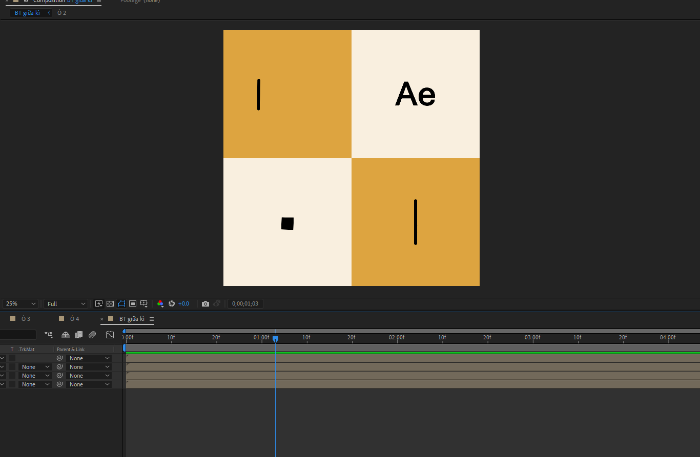Viewport: 700px width, 457px height.
Task: Open the Composition Mini-Flowchart icon
Action: point(49,334)
